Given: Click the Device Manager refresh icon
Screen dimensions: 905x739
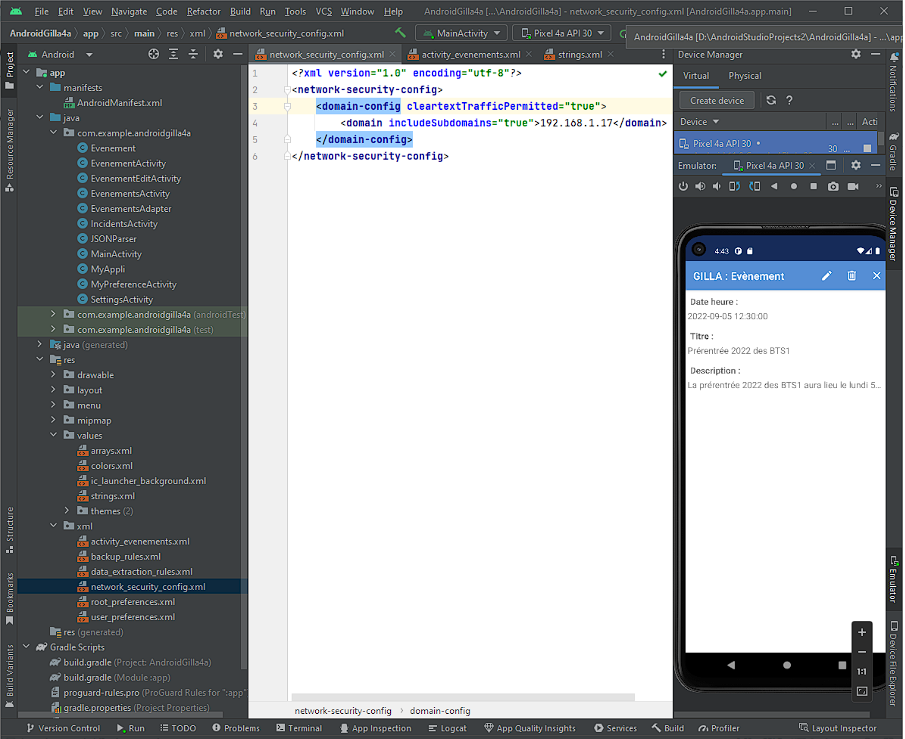Looking at the screenshot, I should click(771, 100).
